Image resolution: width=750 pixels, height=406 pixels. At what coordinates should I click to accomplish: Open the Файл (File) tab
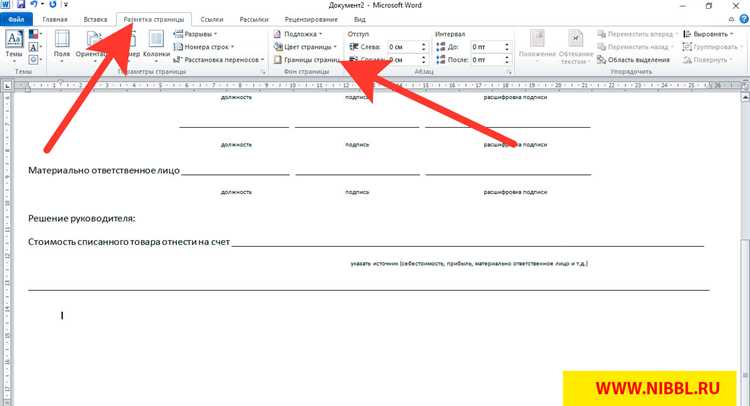(x=16, y=20)
